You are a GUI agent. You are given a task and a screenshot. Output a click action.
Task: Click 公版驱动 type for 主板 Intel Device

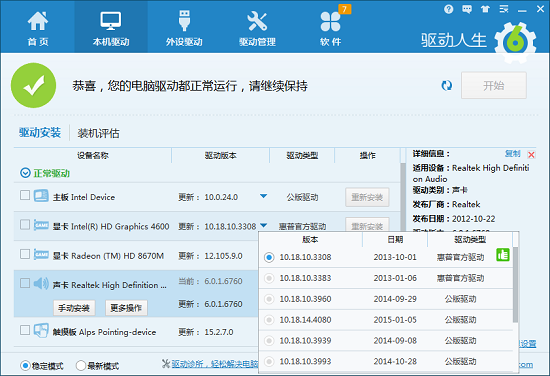[302, 197]
